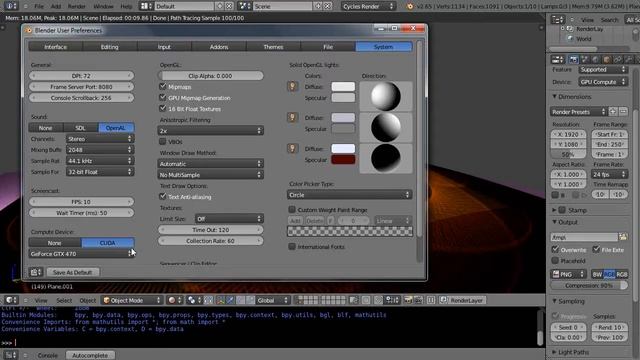Toggle 16 Bit Float Textures checkbox

[163, 109]
